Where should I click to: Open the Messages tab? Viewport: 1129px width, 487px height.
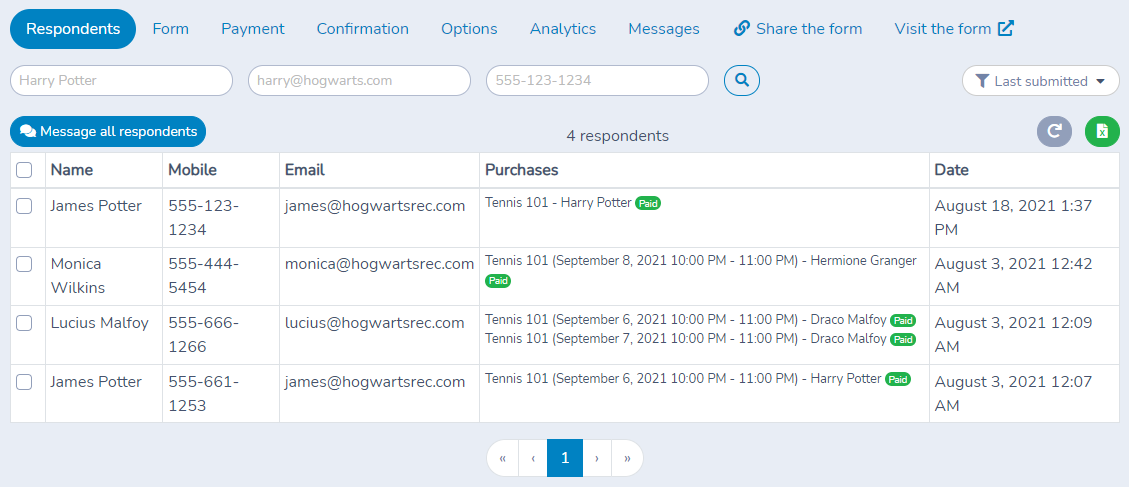pyautogui.click(x=664, y=29)
